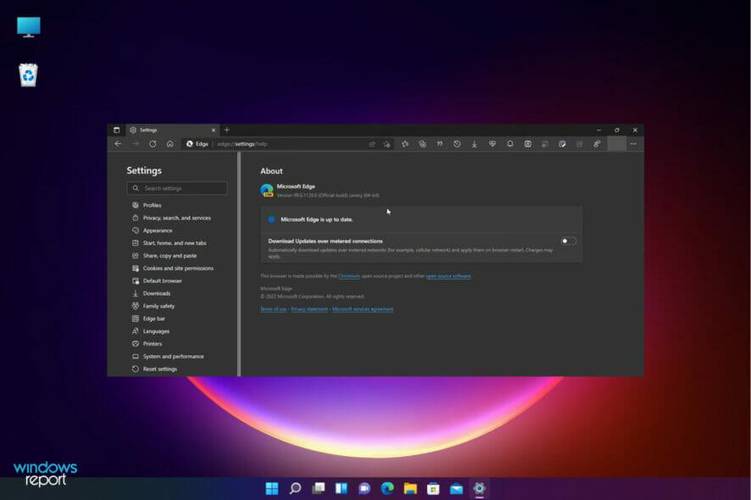The image size is (751, 500).
Task: Click the Chromium link
Action: 349,276
